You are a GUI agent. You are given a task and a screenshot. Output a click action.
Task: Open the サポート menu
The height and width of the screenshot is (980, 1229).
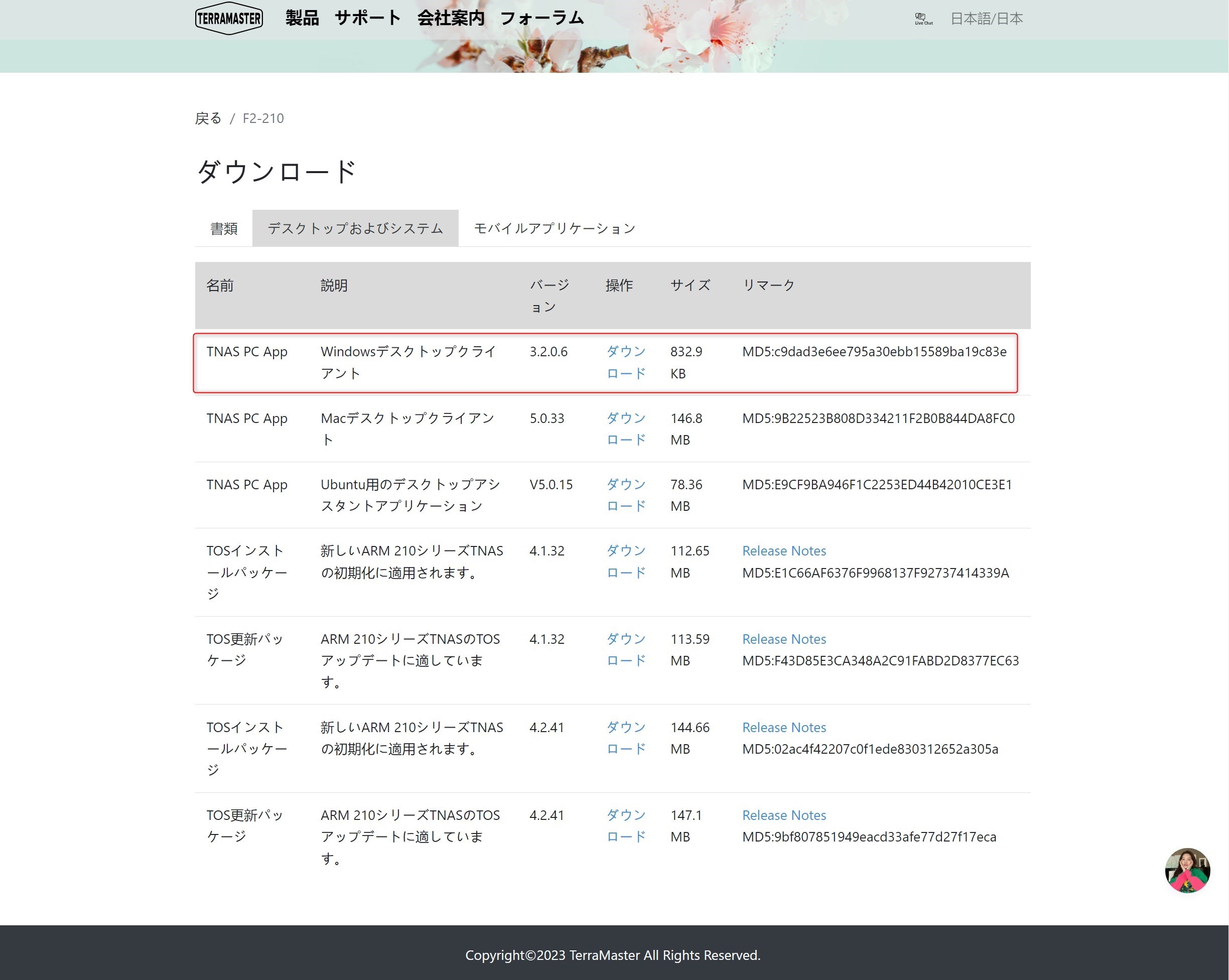point(368,18)
